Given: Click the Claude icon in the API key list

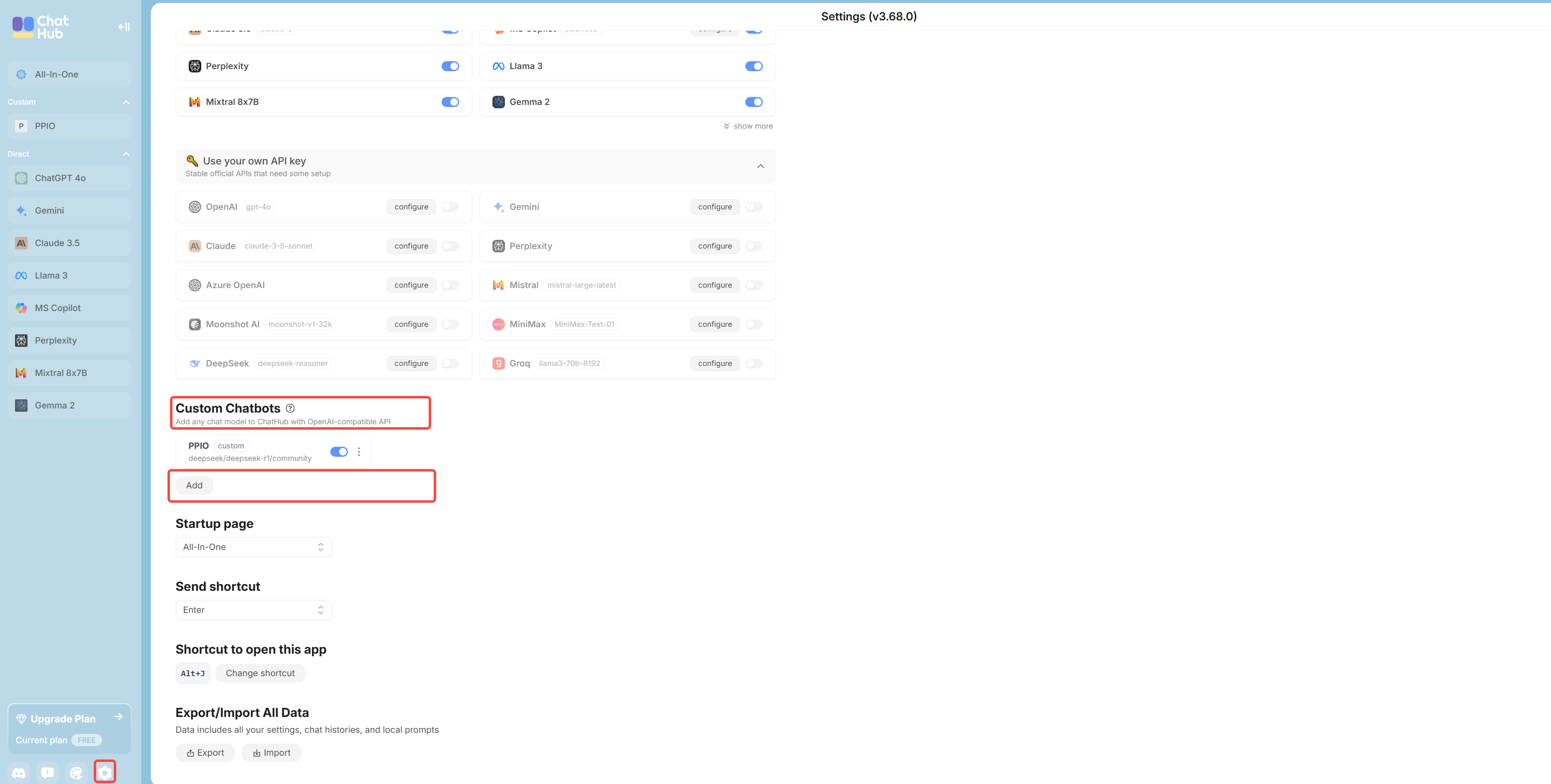Looking at the screenshot, I should click(x=195, y=246).
